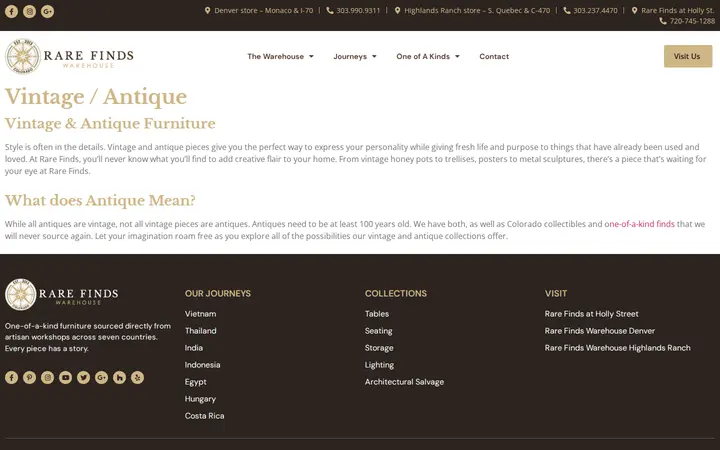Open the Architectural Salvage collection link
720x450 pixels.
click(404, 382)
